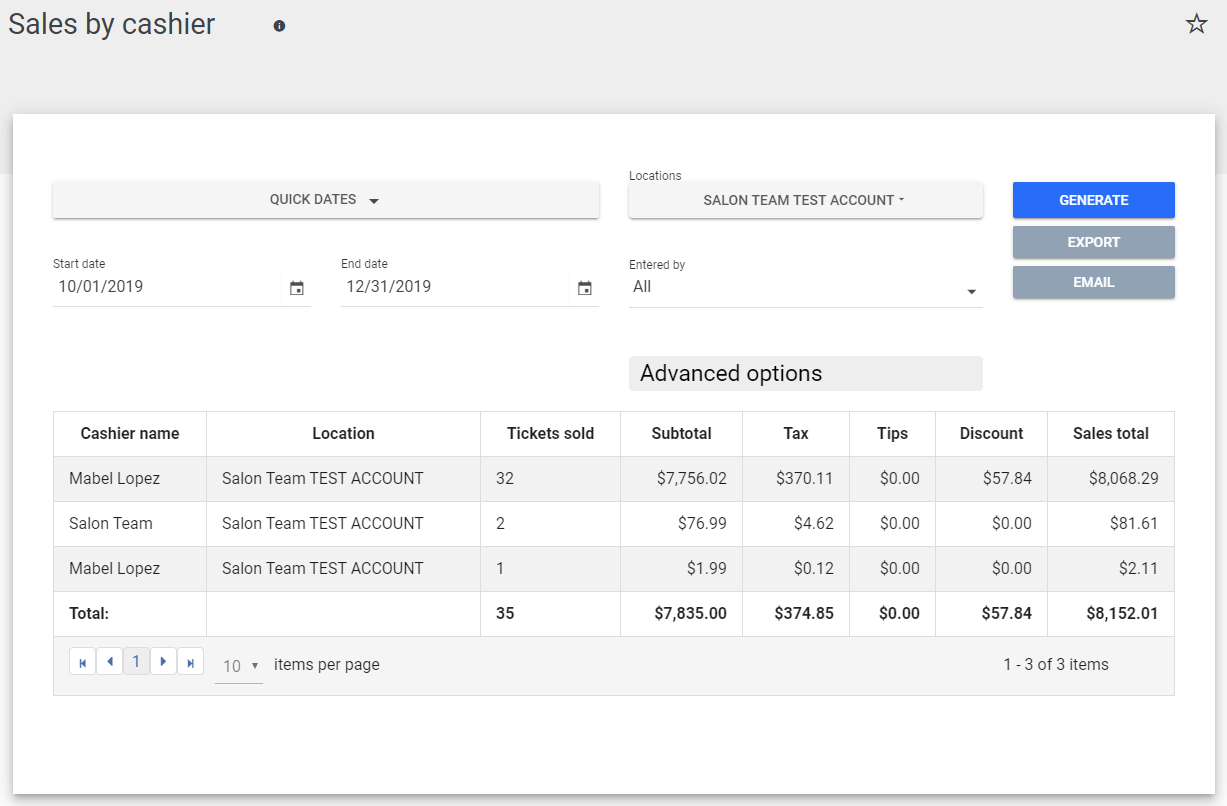The height and width of the screenshot is (806, 1227).
Task: Open the End date calendar picker
Action: click(x=585, y=288)
